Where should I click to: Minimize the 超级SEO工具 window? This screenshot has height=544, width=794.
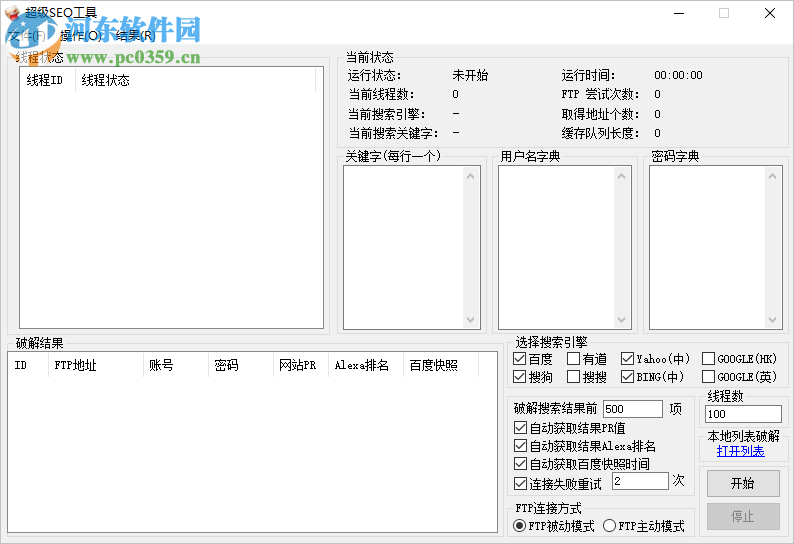click(x=679, y=13)
